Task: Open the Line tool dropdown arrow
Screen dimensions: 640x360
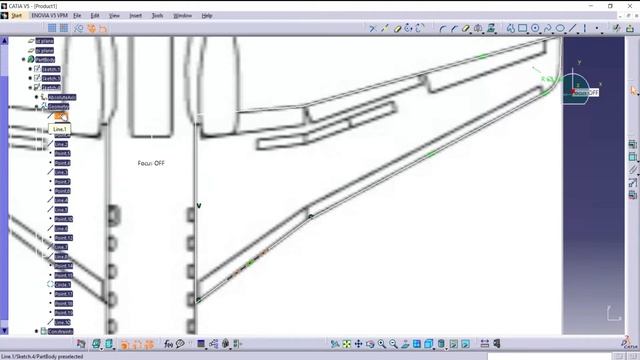Action: point(578,32)
